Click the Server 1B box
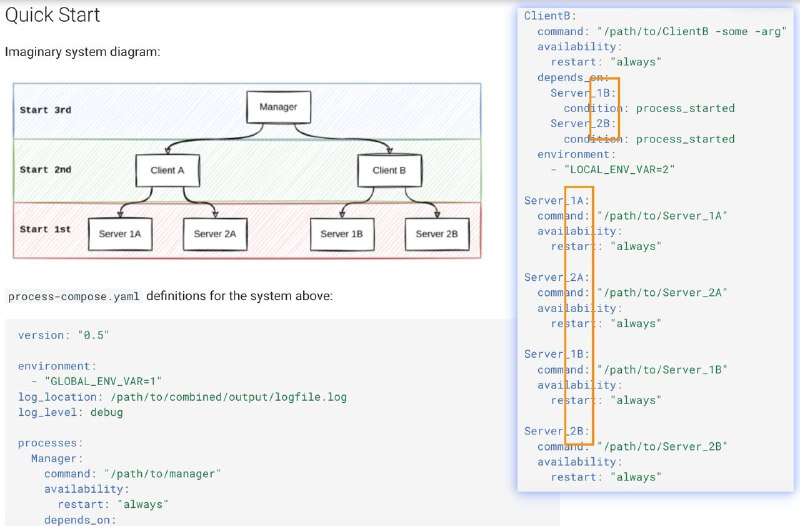 click(x=342, y=234)
